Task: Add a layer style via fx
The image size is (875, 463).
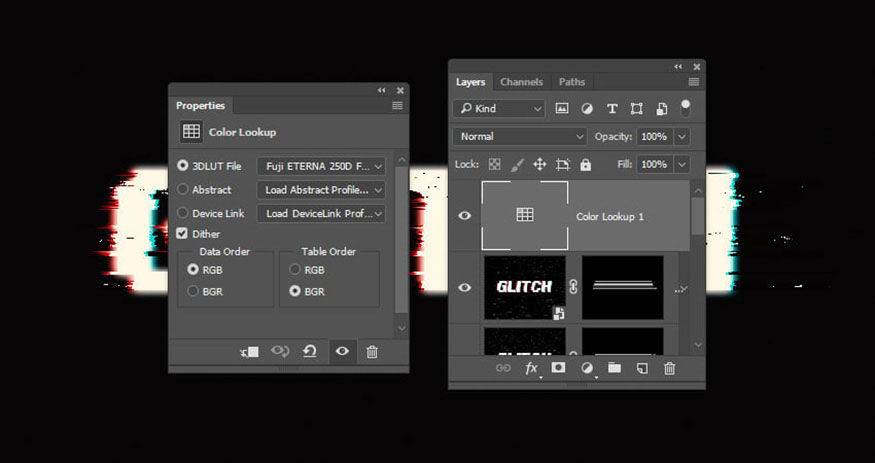Action: (x=531, y=368)
